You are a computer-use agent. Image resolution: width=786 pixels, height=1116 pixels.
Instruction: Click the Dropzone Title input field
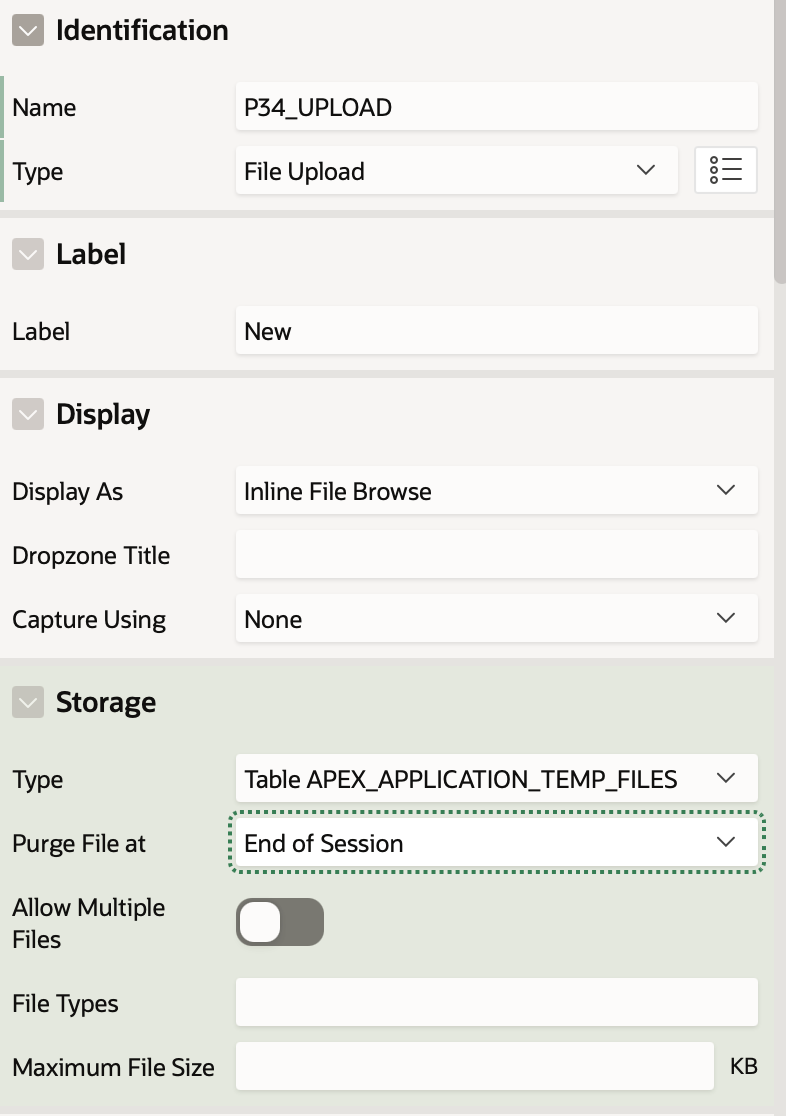497,554
